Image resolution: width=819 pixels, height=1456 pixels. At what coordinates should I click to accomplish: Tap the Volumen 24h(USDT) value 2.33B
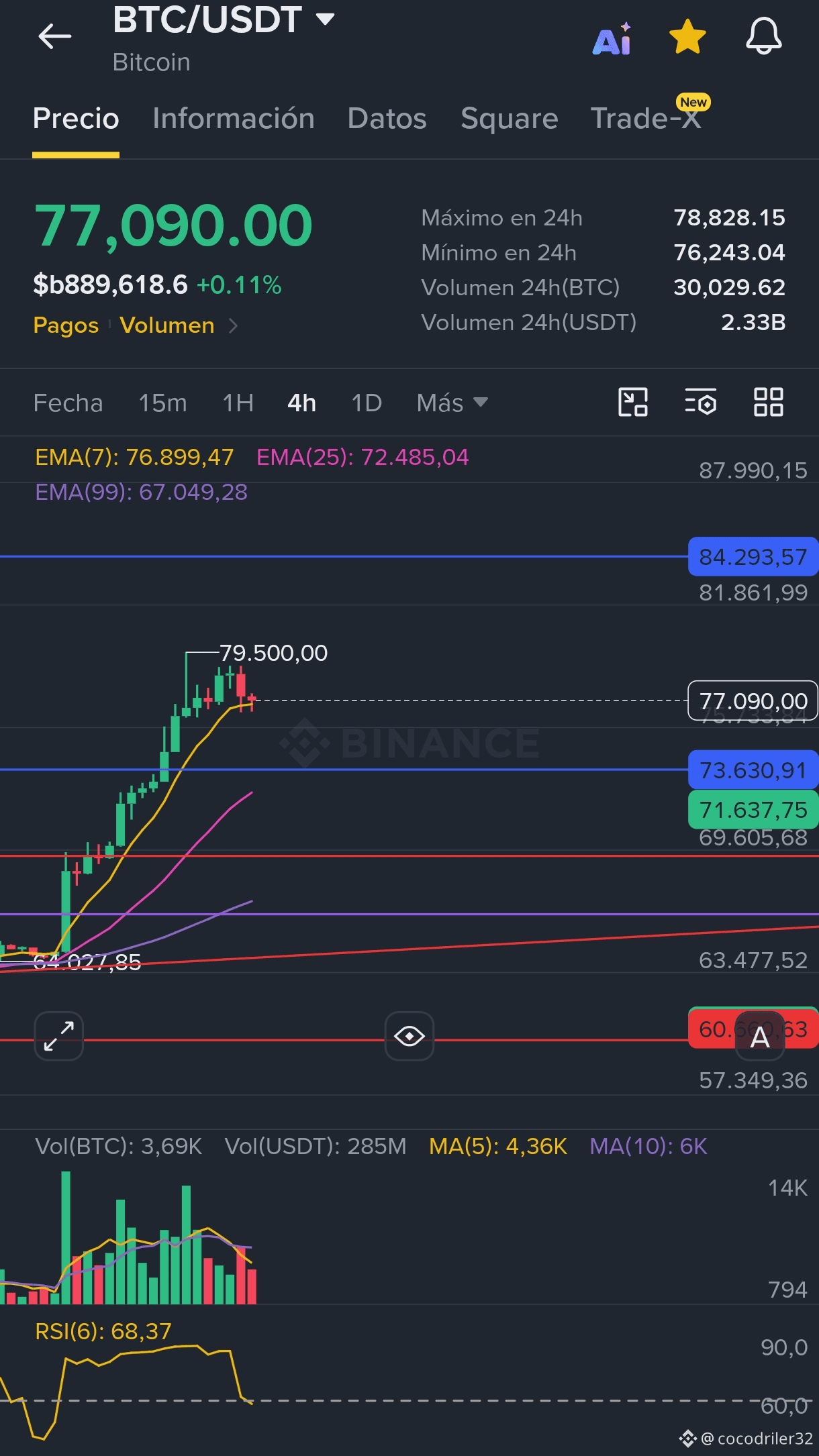753,323
